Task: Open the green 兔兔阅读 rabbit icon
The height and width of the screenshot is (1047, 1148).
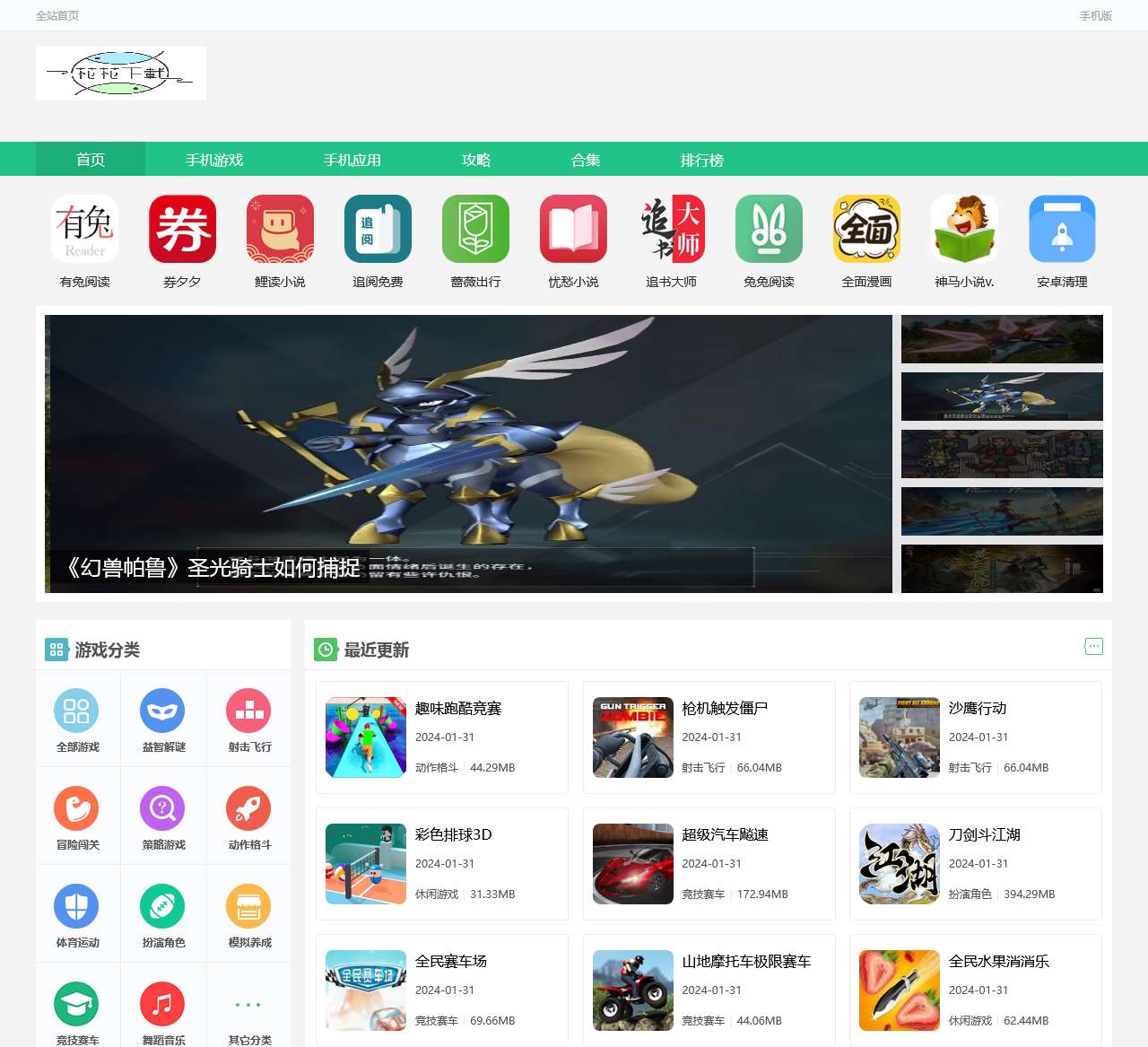Action: (x=770, y=229)
